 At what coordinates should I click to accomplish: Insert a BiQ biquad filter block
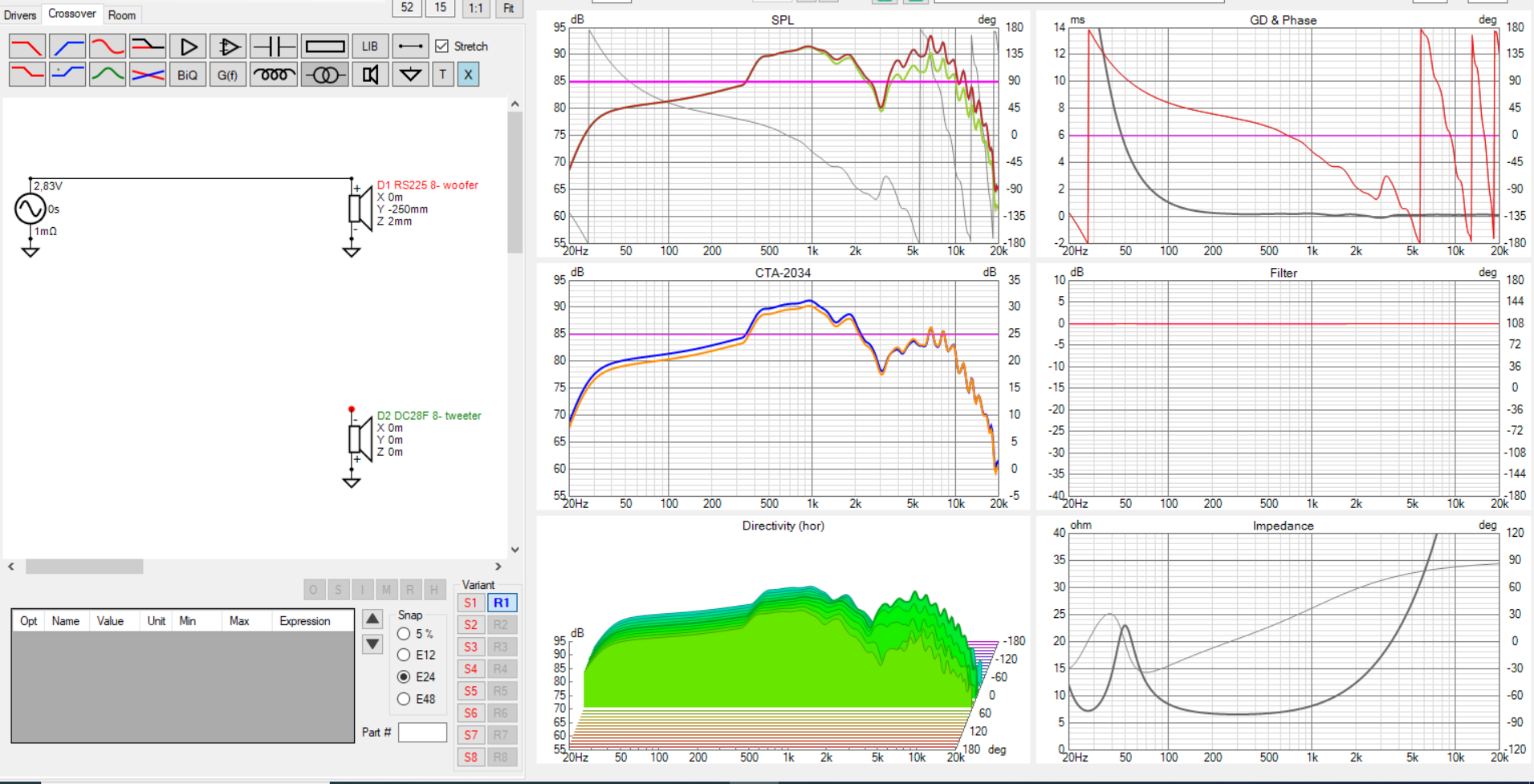tap(188, 75)
